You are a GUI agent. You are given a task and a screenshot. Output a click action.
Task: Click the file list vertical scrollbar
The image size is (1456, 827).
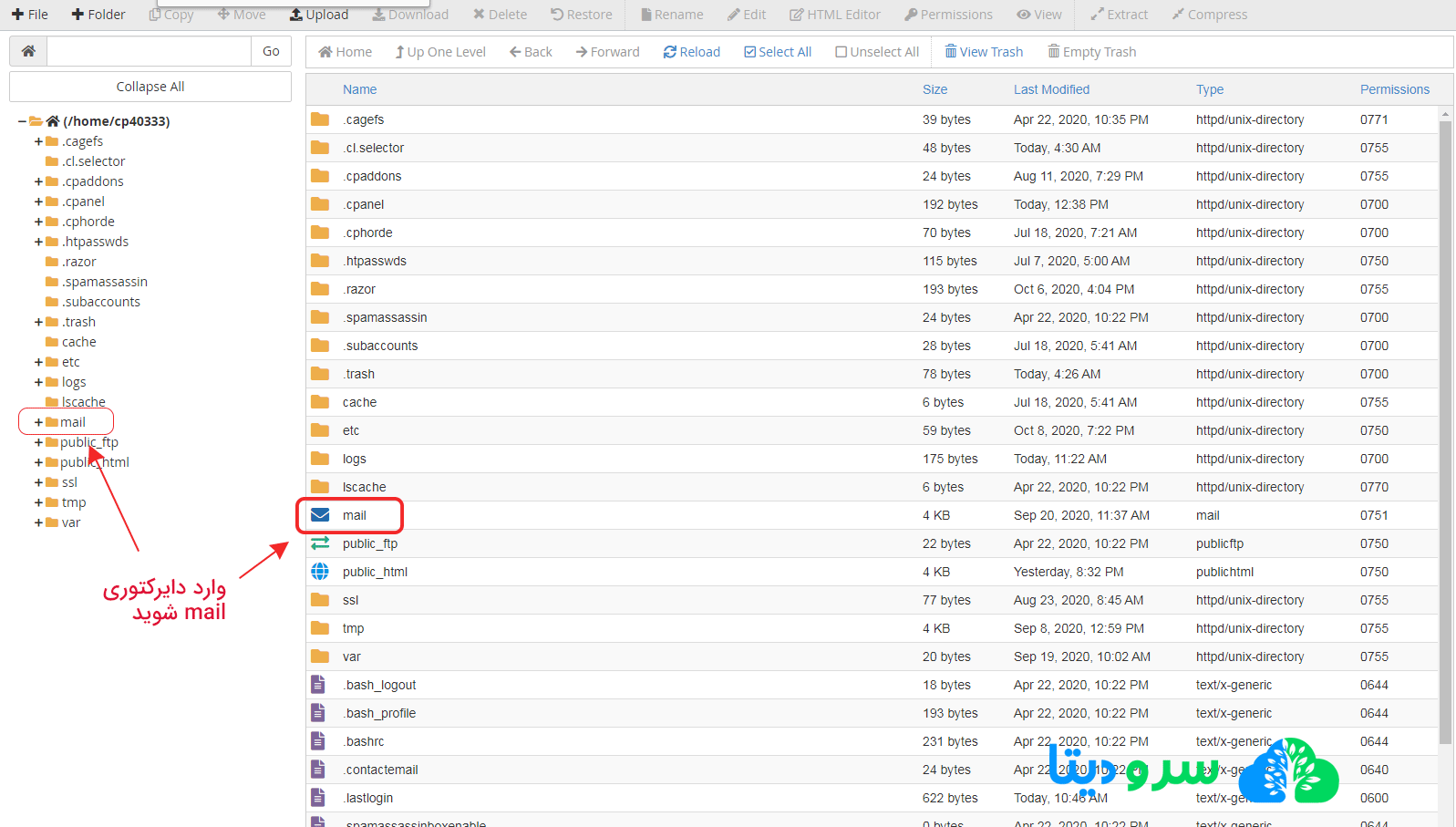pyautogui.click(x=1445, y=432)
